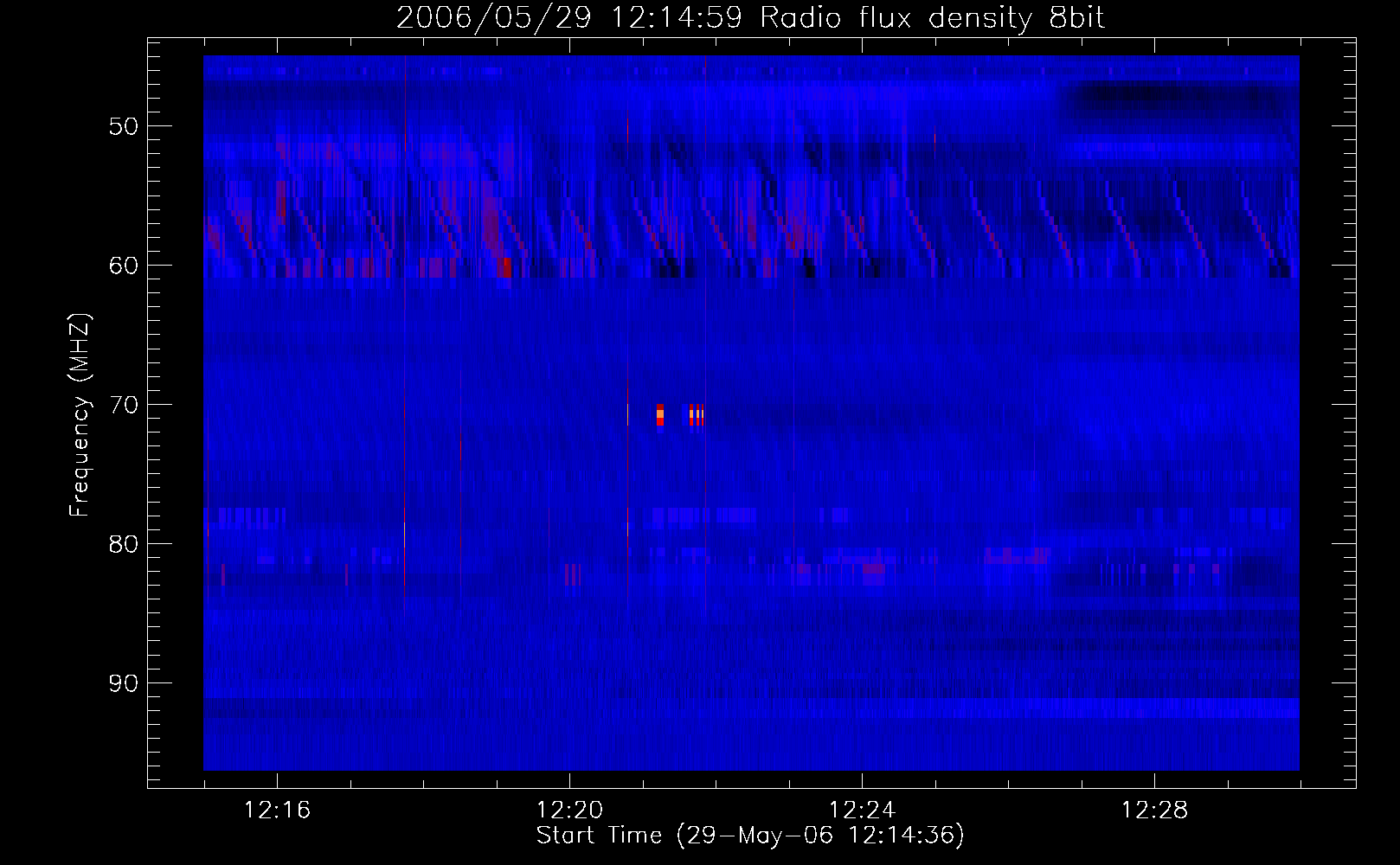The image size is (1400, 865).
Task: Click the 90 MHz frequency tick label
Action: [123, 683]
